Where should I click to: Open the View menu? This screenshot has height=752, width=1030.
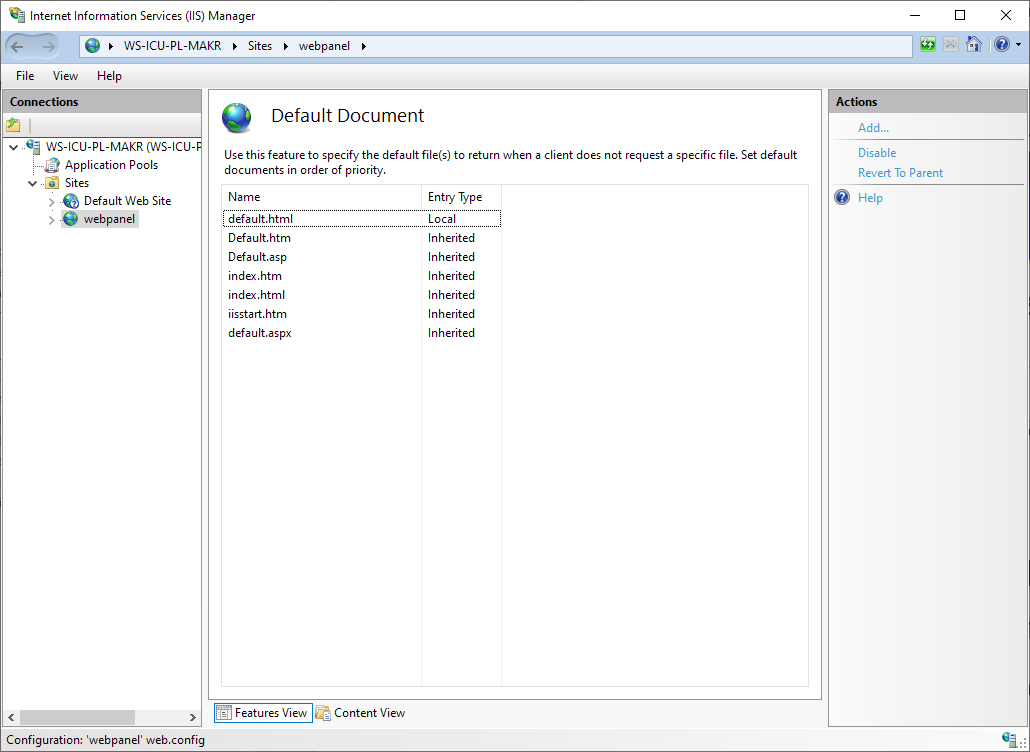point(65,76)
